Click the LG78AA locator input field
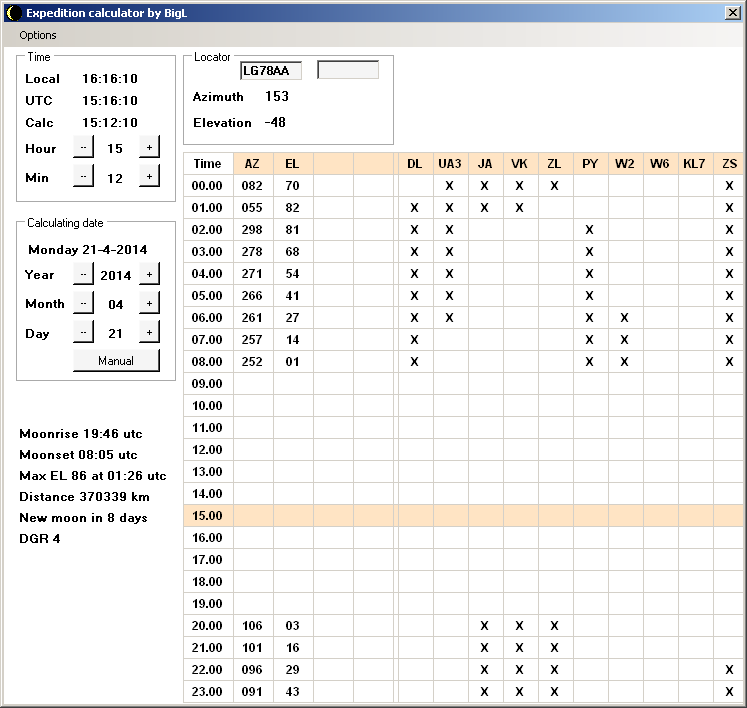This screenshot has width=747, height=708. point(270,71)
